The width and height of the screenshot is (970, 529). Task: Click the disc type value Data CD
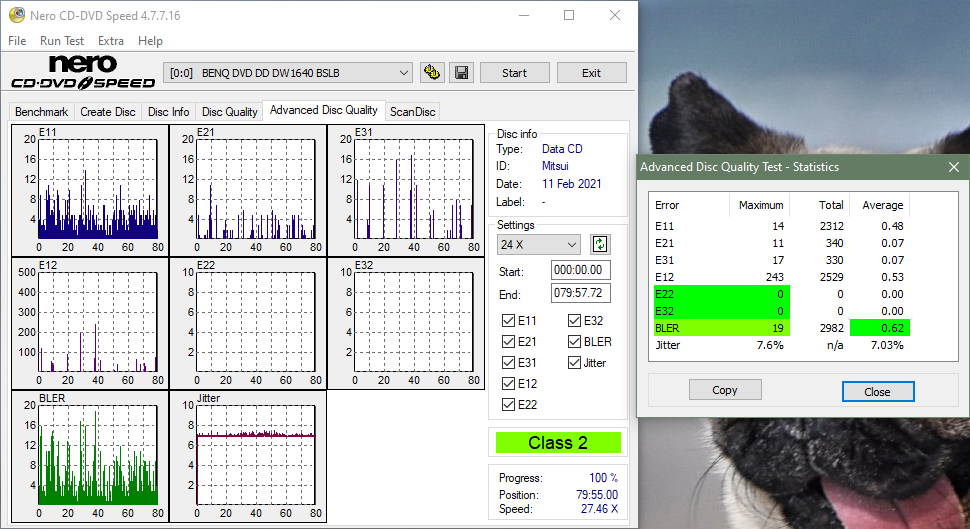tap(562, 149)
